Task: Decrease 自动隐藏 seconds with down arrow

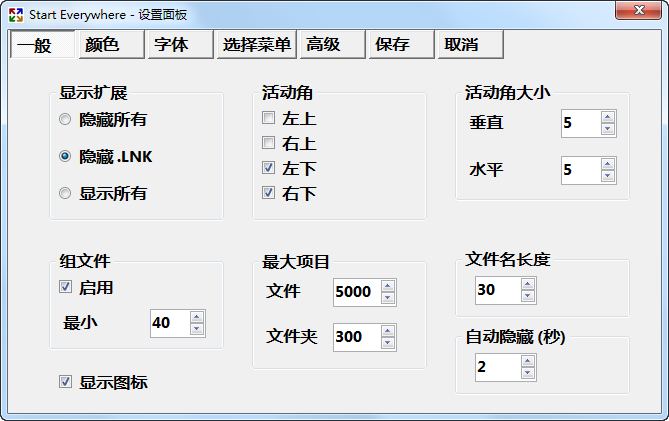Action: point(528,374)
